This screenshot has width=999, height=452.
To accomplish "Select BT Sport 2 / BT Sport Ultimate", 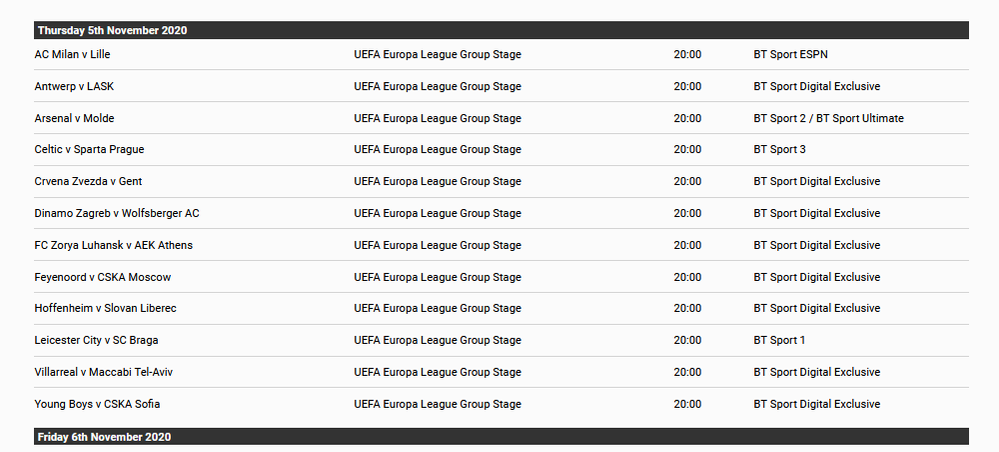I will [828, 118].
